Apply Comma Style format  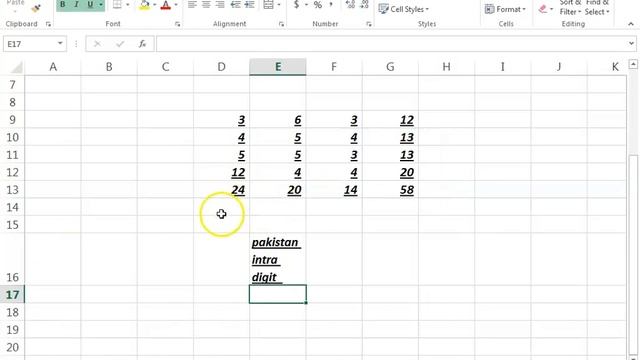[x=331, y=5]
